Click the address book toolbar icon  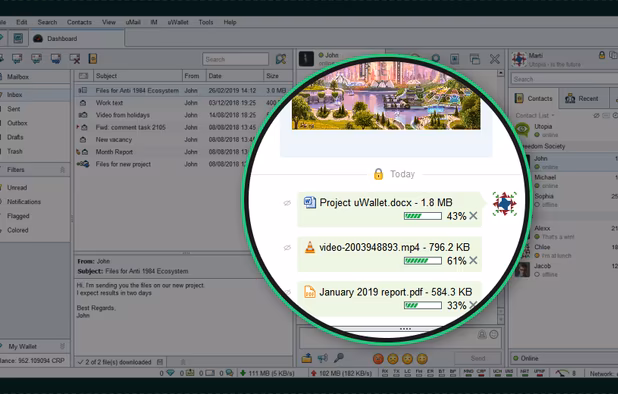pyautogui.click(x=93, y=59)
